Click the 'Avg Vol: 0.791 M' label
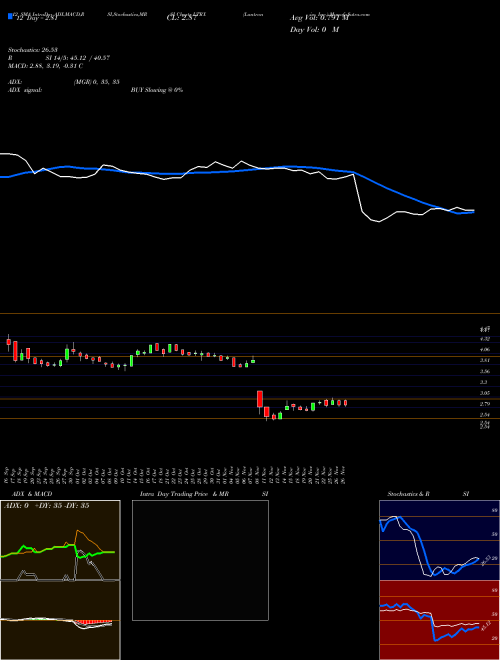The height and width of the screenshot is (660, 500). (319, 18)
